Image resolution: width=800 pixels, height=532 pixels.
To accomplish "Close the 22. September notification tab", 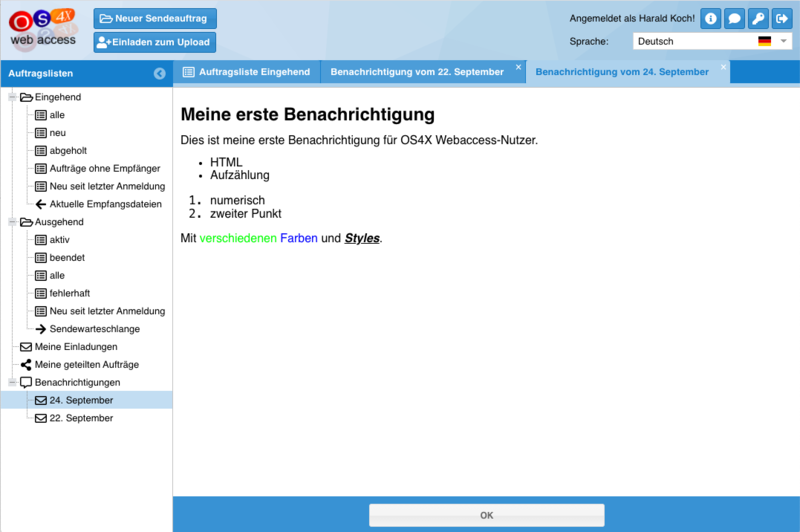I will coord(518,66).
